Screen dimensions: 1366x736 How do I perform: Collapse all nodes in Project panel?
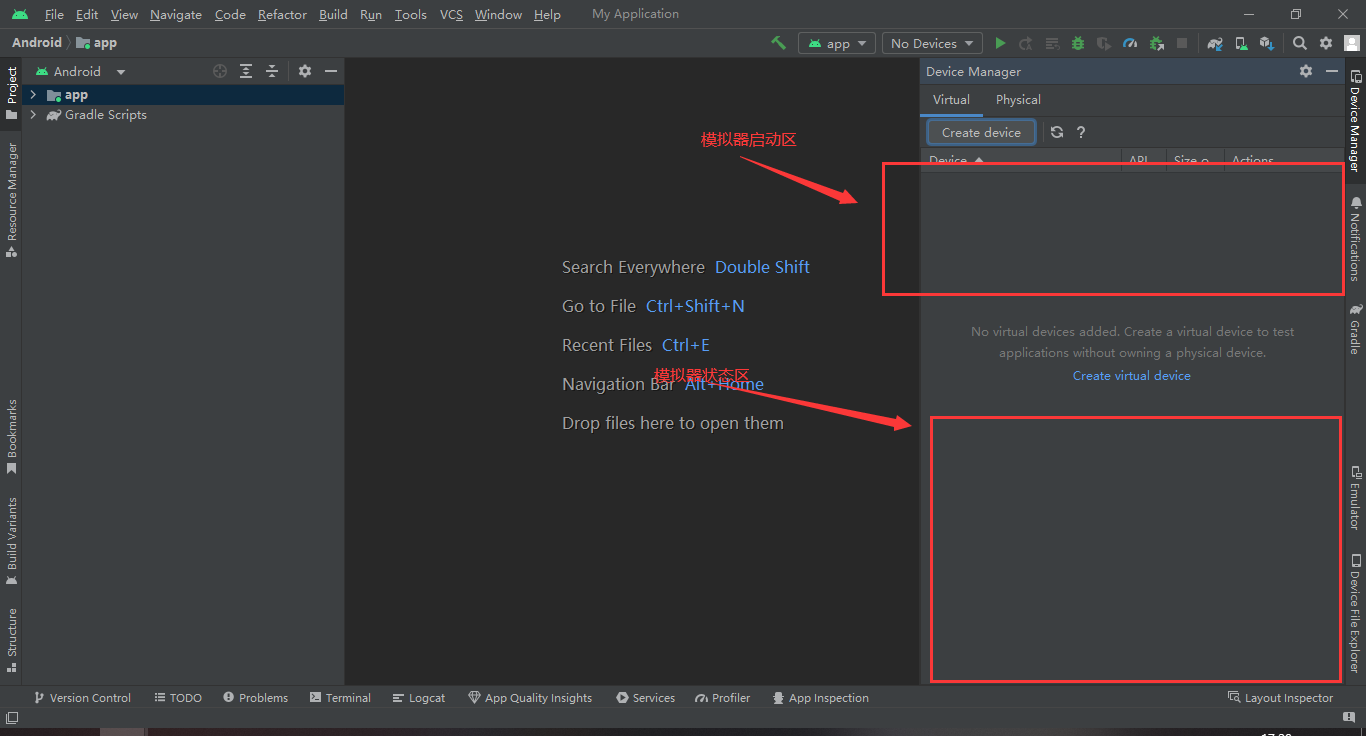[x=272, y=71]
